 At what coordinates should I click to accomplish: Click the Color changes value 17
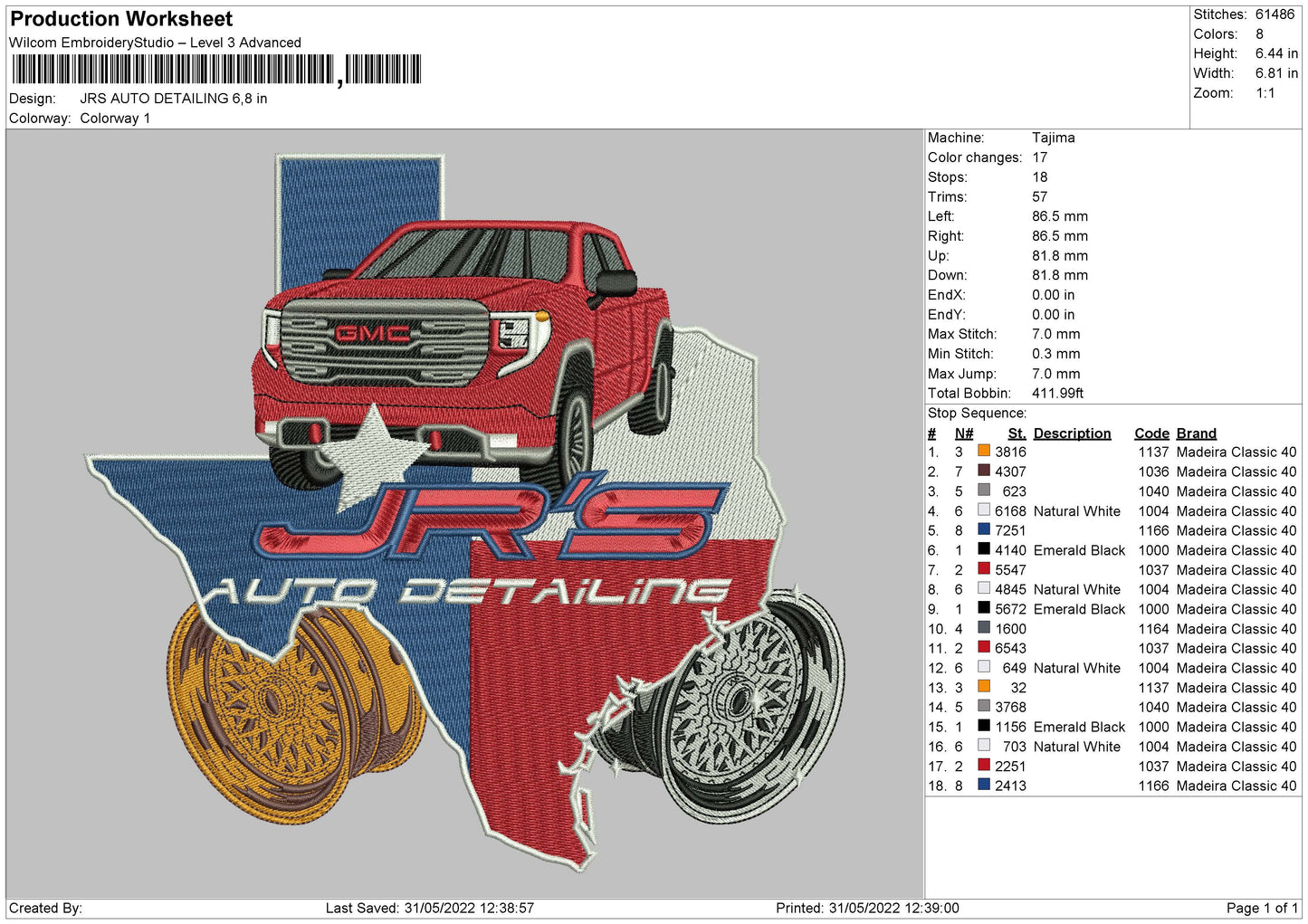[1039, 157]
